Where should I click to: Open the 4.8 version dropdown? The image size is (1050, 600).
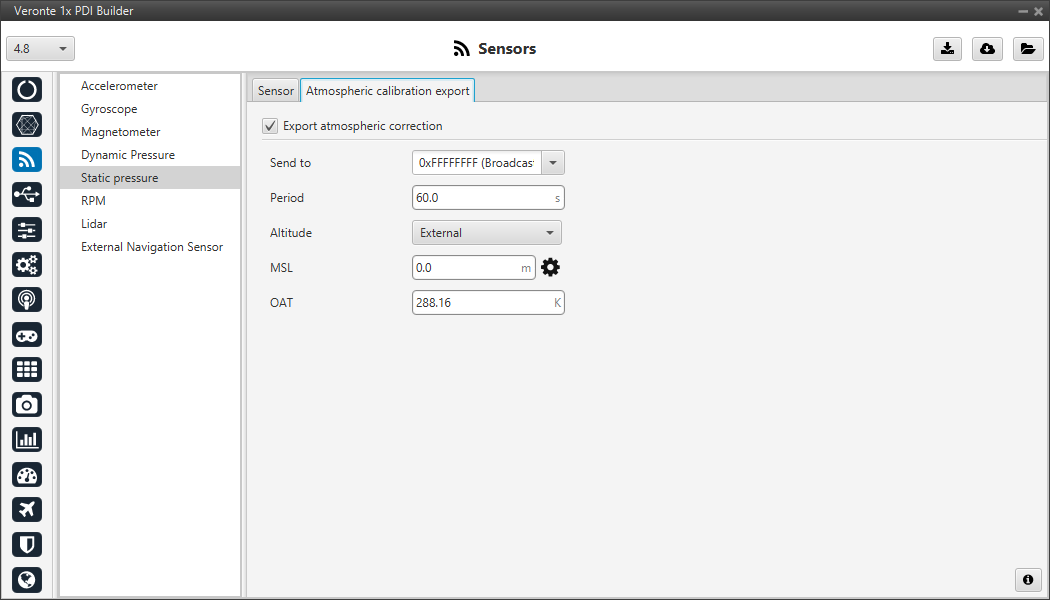(41, 49)
